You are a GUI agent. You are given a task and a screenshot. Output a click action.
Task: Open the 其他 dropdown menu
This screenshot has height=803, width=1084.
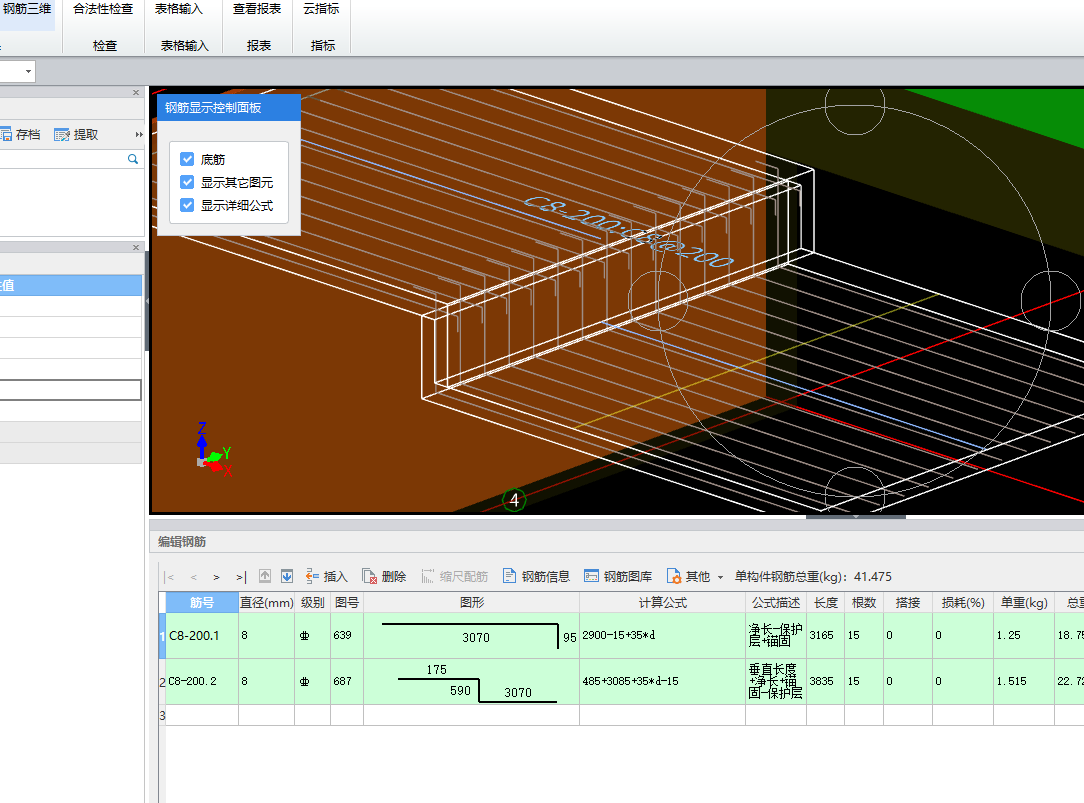click(x=695, y=576)
